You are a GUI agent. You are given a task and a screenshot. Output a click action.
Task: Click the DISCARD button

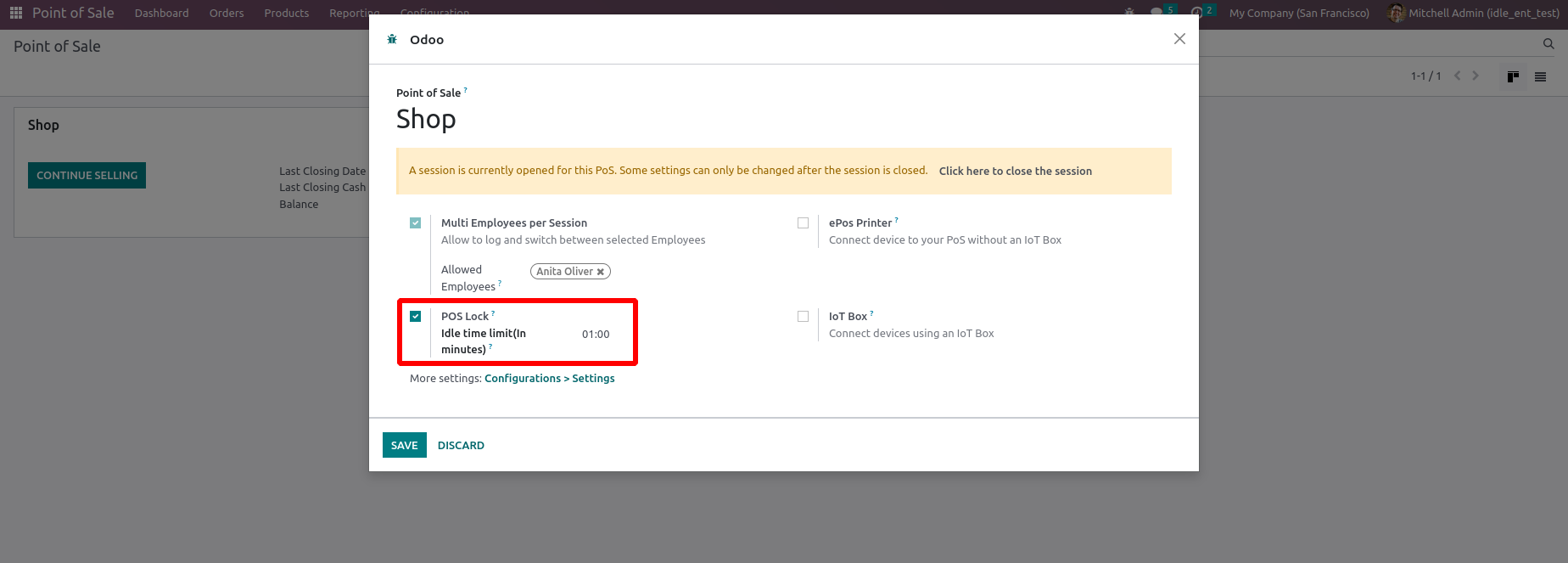tap(461, 445)
